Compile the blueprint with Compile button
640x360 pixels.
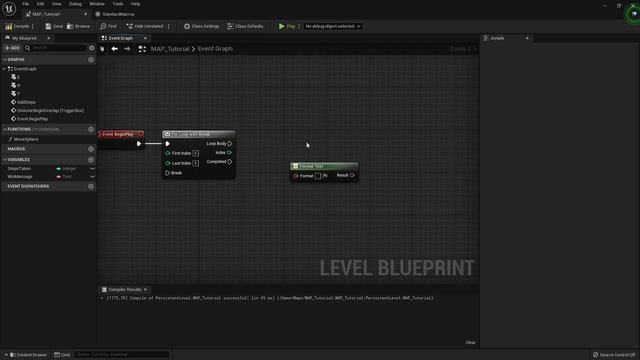coord(17,26)
